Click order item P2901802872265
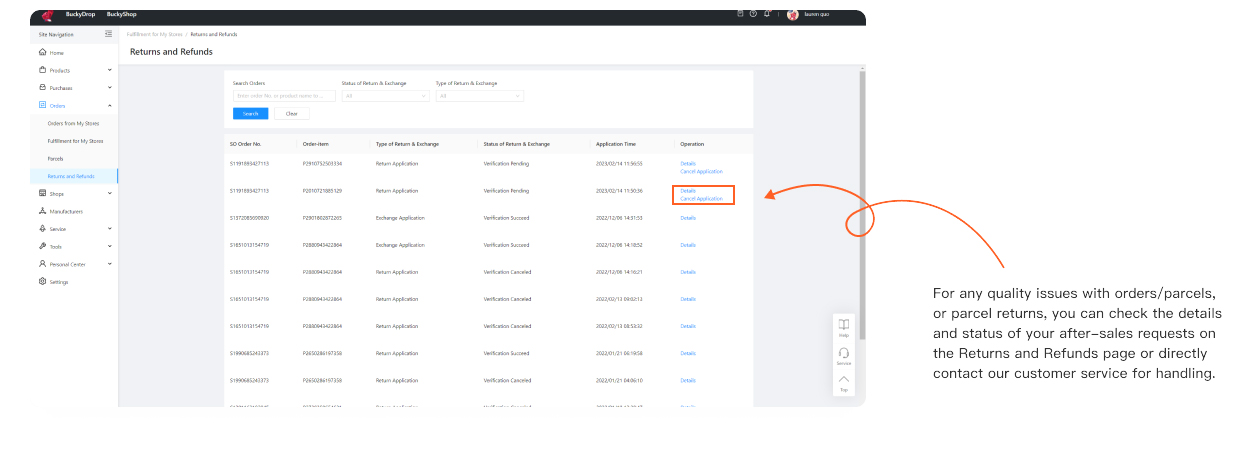Image resolution: width=1260 pixels, height=457 pixels. tap(322, 217)
